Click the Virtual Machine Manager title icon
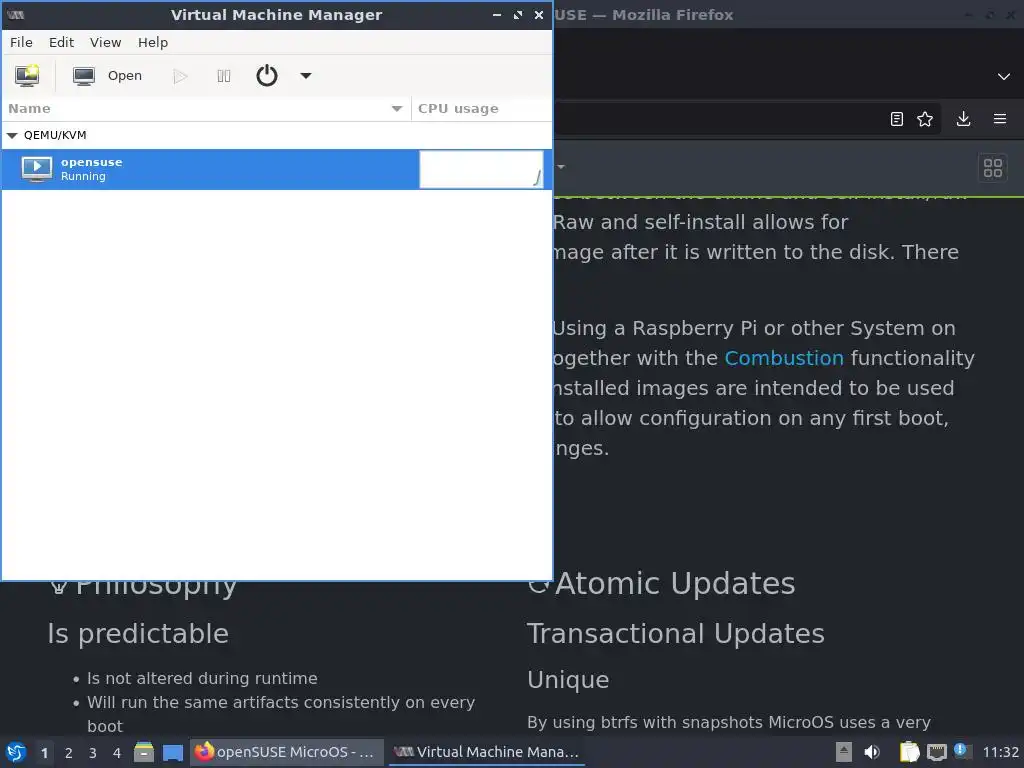Image resolution: width=1024 pixels, height=768 pixels. 16,14
